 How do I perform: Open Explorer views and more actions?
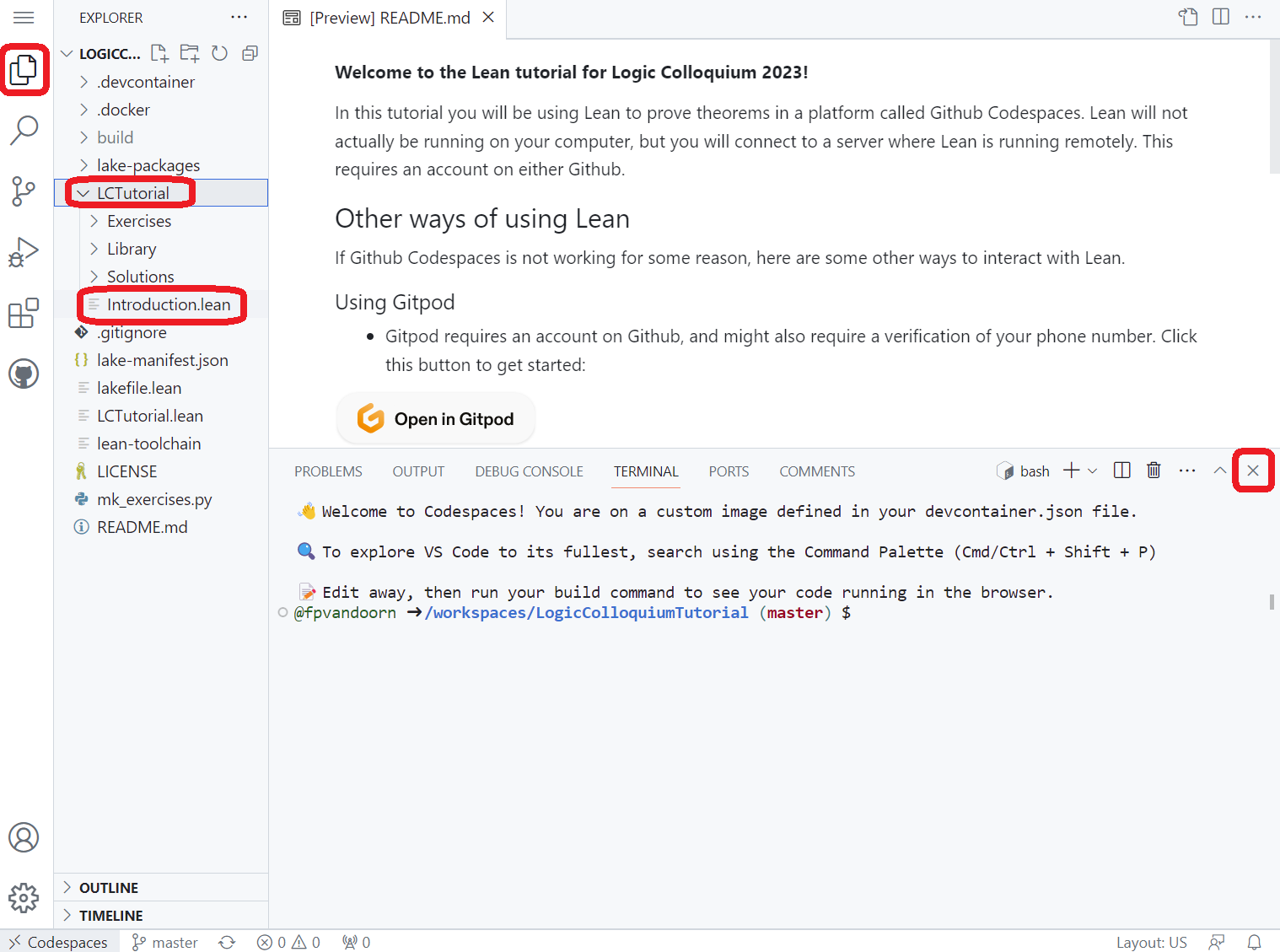click(x=239, y=17)
